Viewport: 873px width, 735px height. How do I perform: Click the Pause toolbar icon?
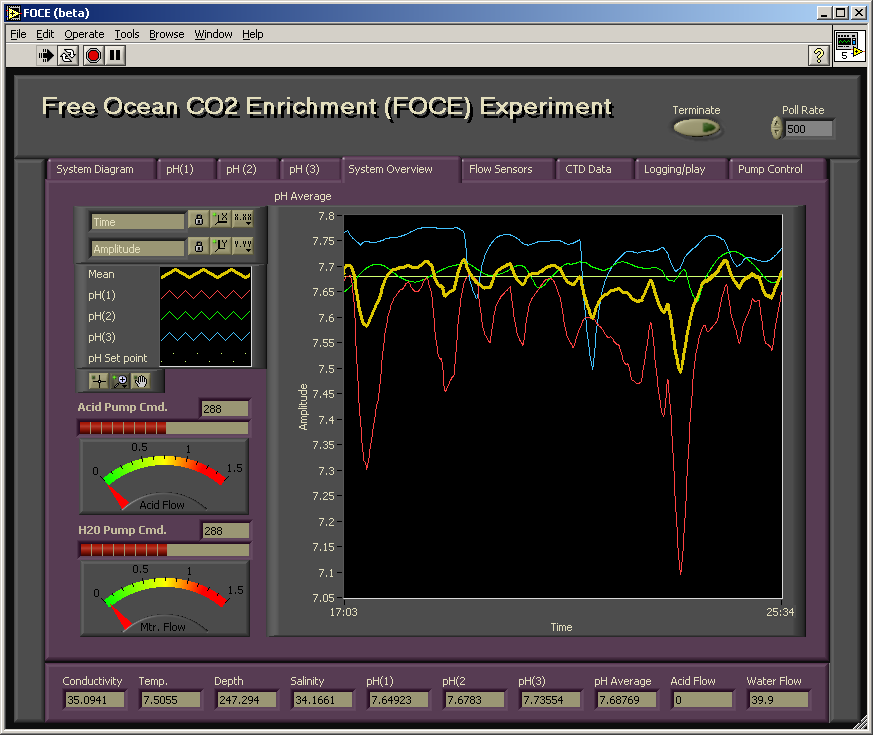tap(115, 56)
